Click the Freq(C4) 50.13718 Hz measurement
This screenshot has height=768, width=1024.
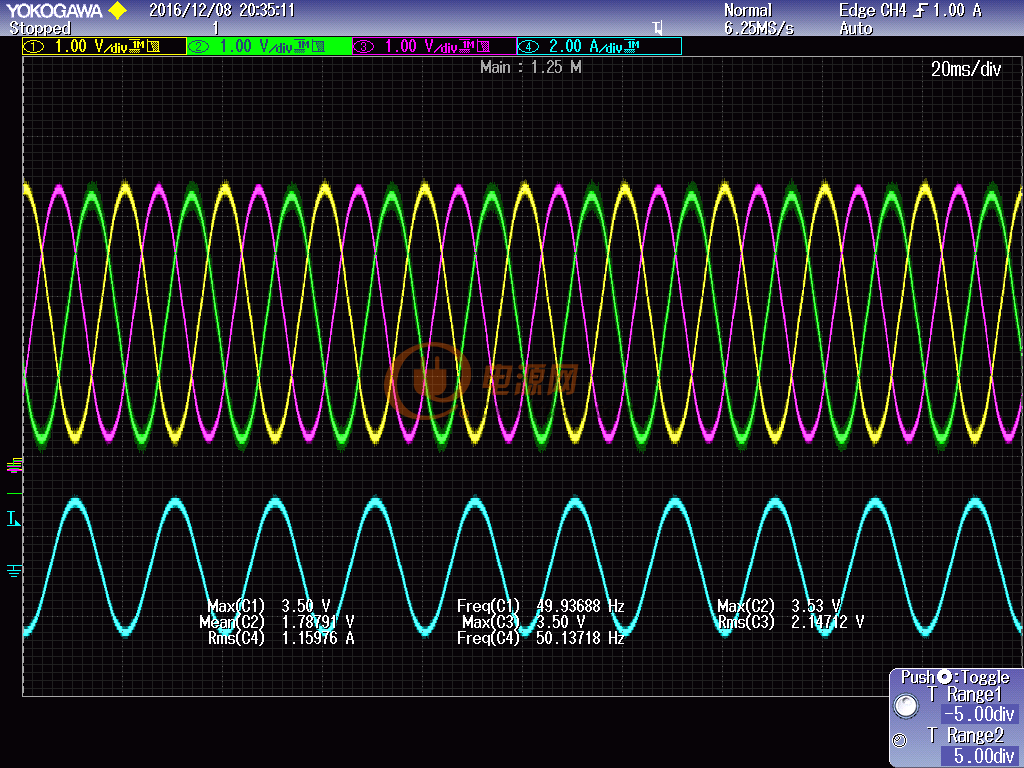(x=541, y=638)
